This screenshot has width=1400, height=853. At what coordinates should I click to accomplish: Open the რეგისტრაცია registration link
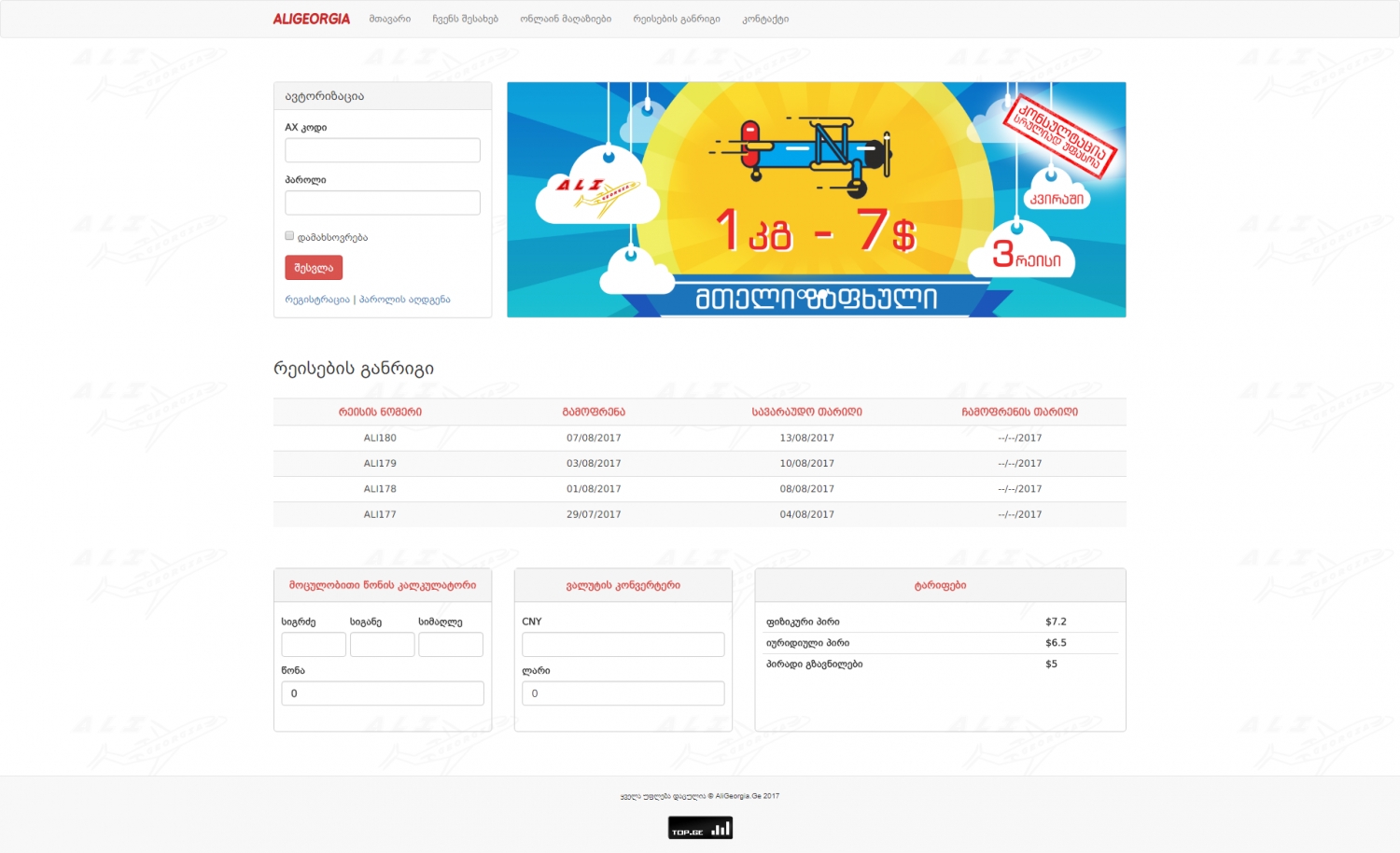pos(317,300)
